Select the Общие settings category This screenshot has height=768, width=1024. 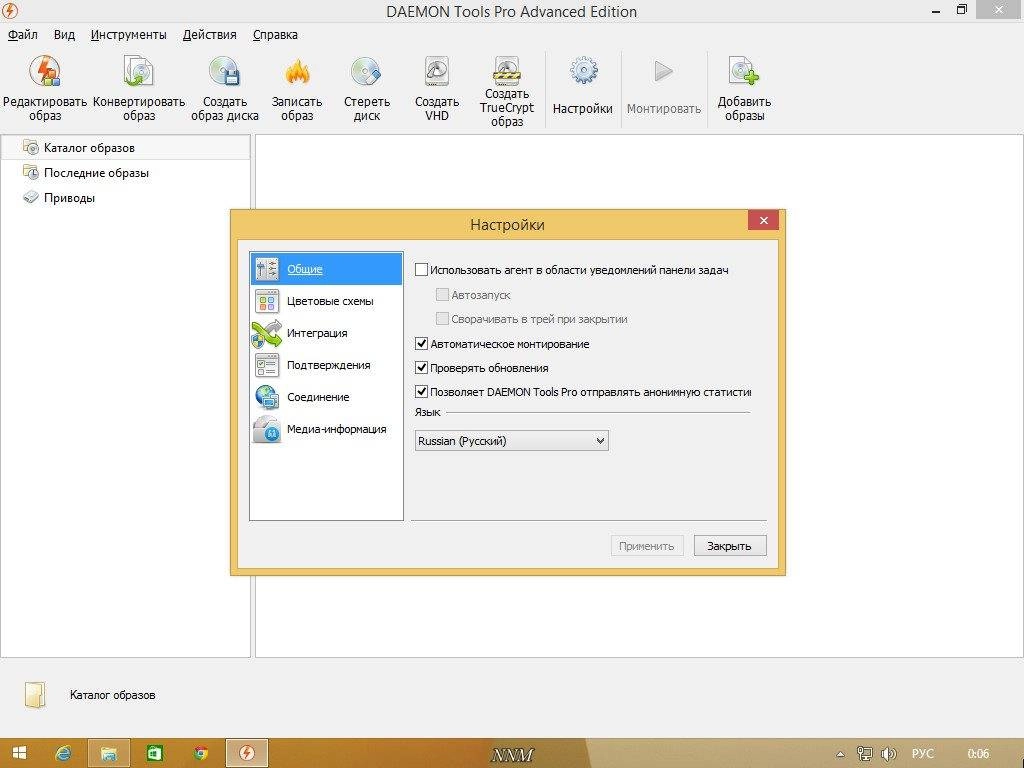(326, 268)
